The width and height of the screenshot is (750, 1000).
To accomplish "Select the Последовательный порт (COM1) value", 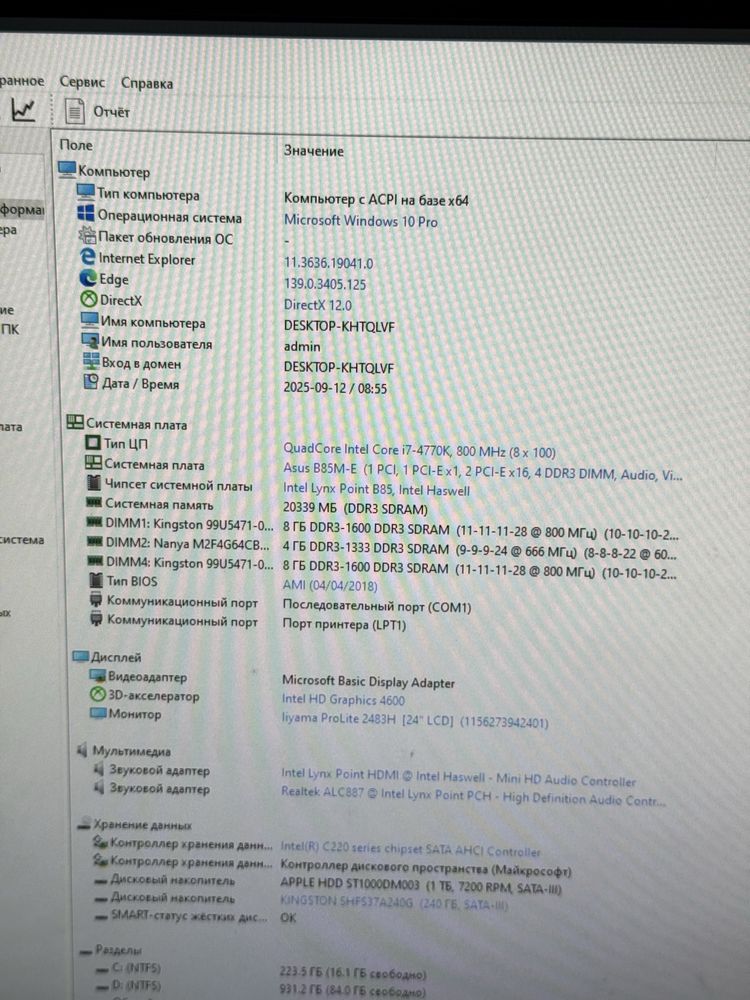I will [x=377, y=606].
